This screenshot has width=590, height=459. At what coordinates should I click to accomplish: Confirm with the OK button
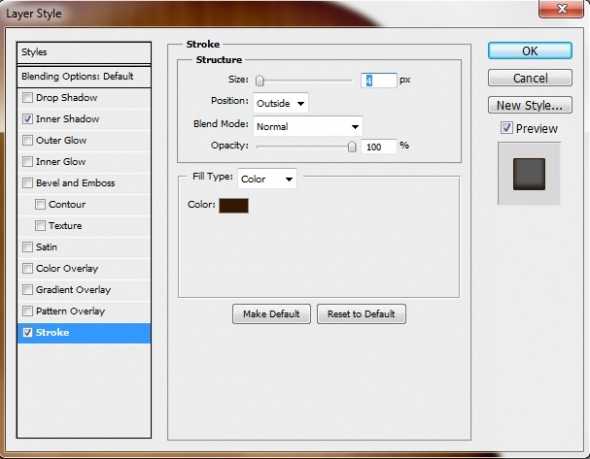(x=530, y=51)
